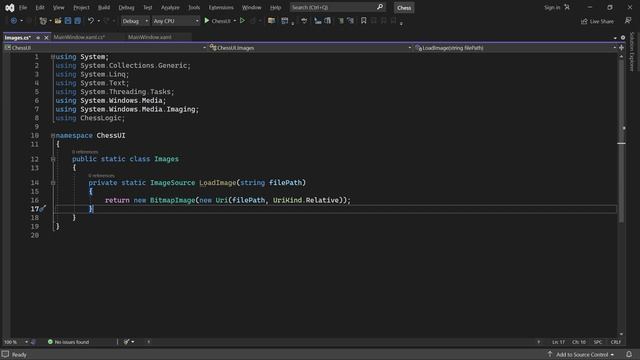Click the search magnifier icon
Viewport: 640px width, 360px height.
(x=380, y=7)
